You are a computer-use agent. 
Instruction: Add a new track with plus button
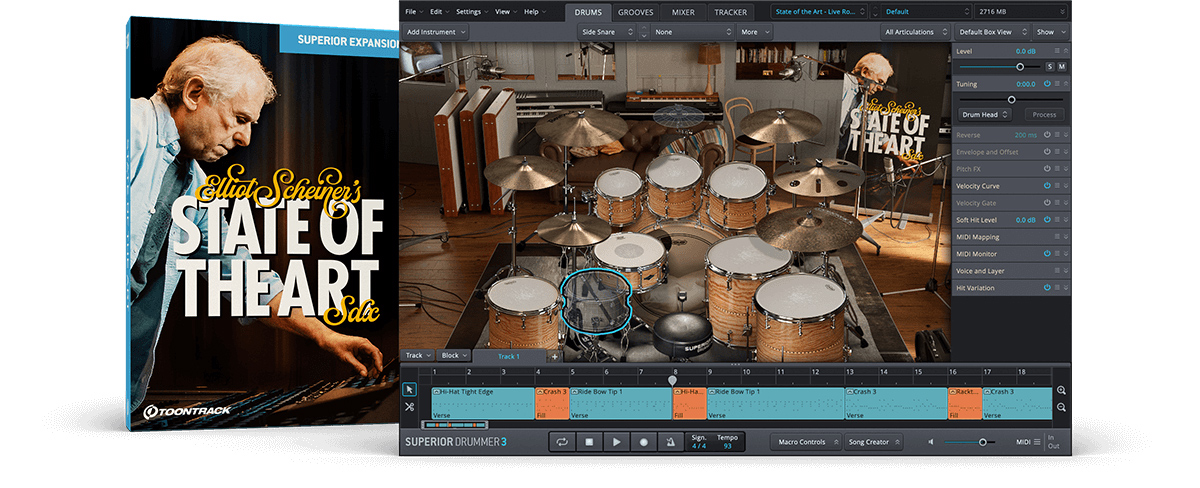click(x=555, y=356)
